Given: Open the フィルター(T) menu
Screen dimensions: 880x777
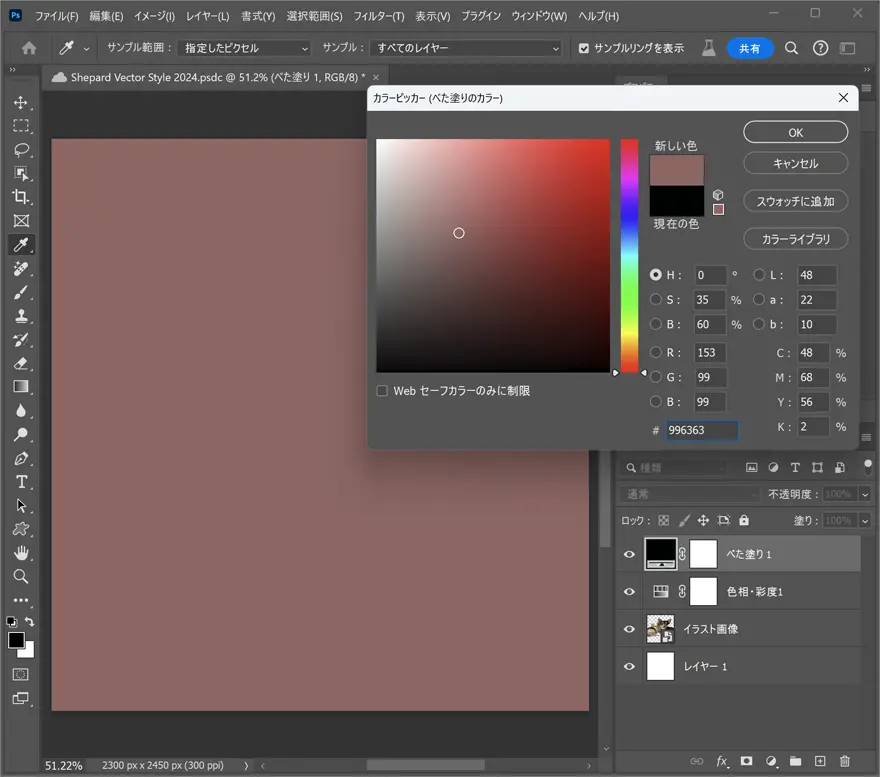Looking at the screenshot, I should pyautogui.click(x=379, y=17).
